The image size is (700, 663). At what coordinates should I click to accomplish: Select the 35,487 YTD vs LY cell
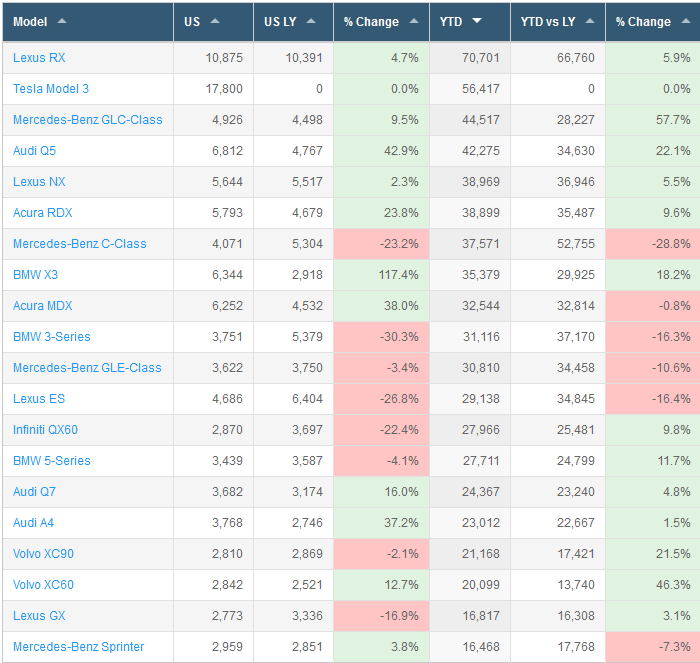pos(558,213)
